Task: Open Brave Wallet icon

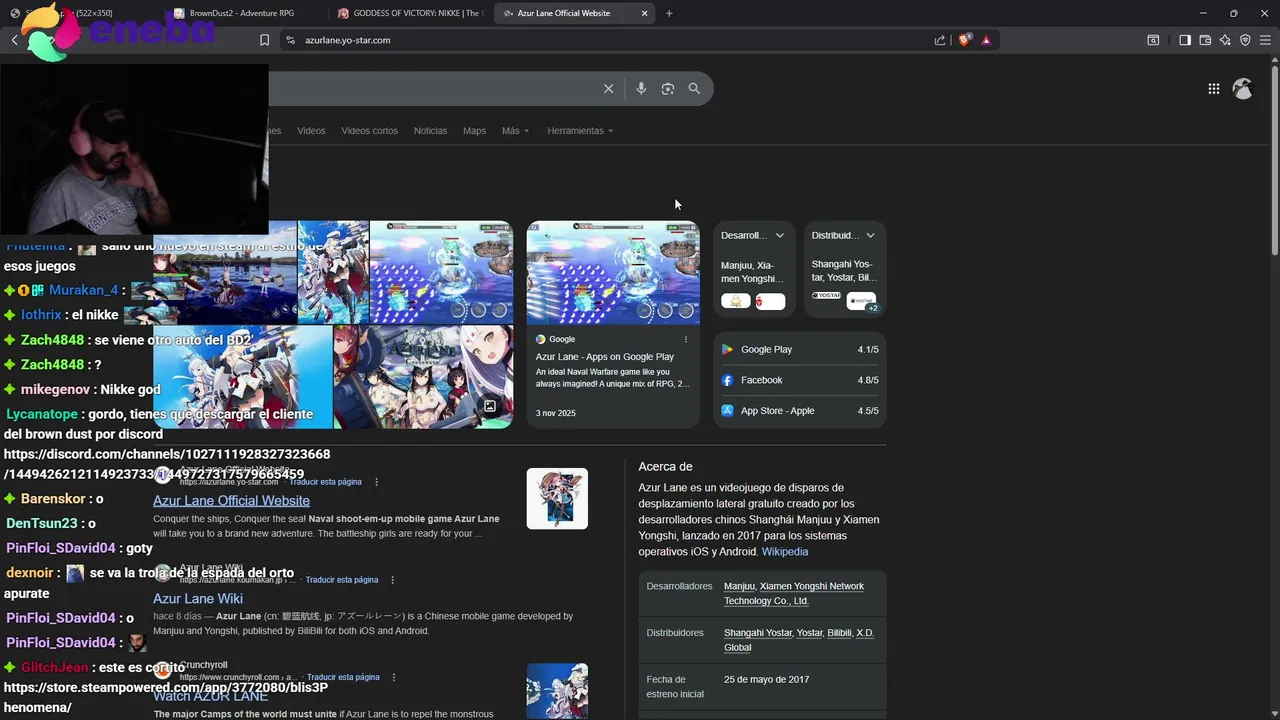Action: pos(1205,40)
